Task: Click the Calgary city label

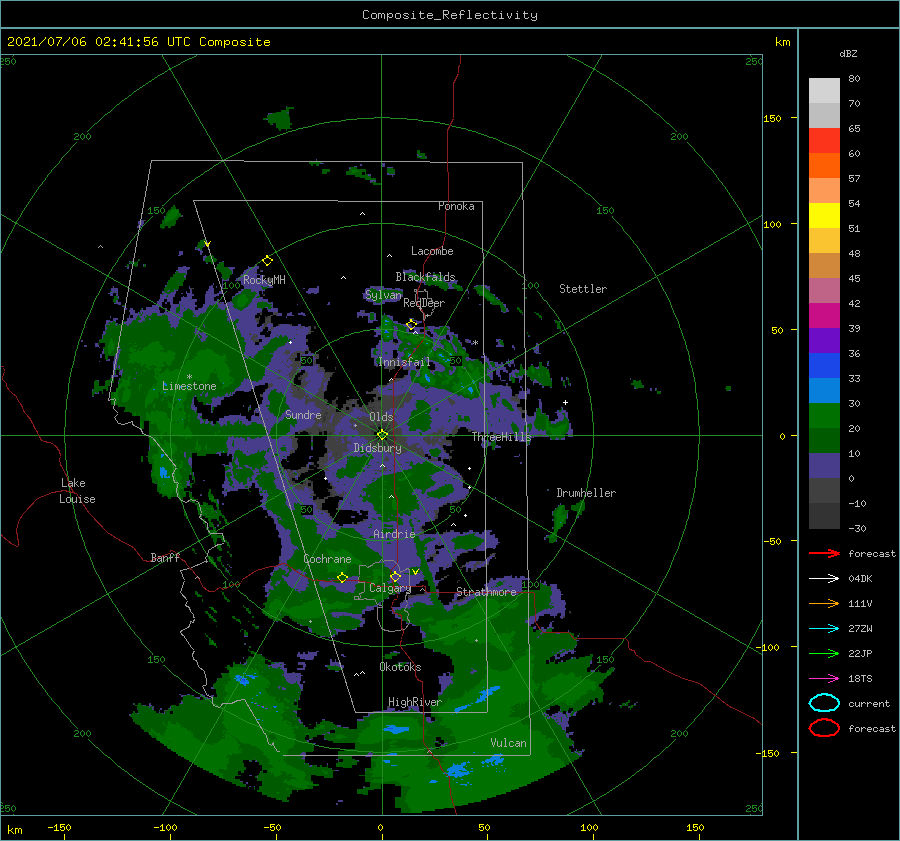Action: click(390, 588)
